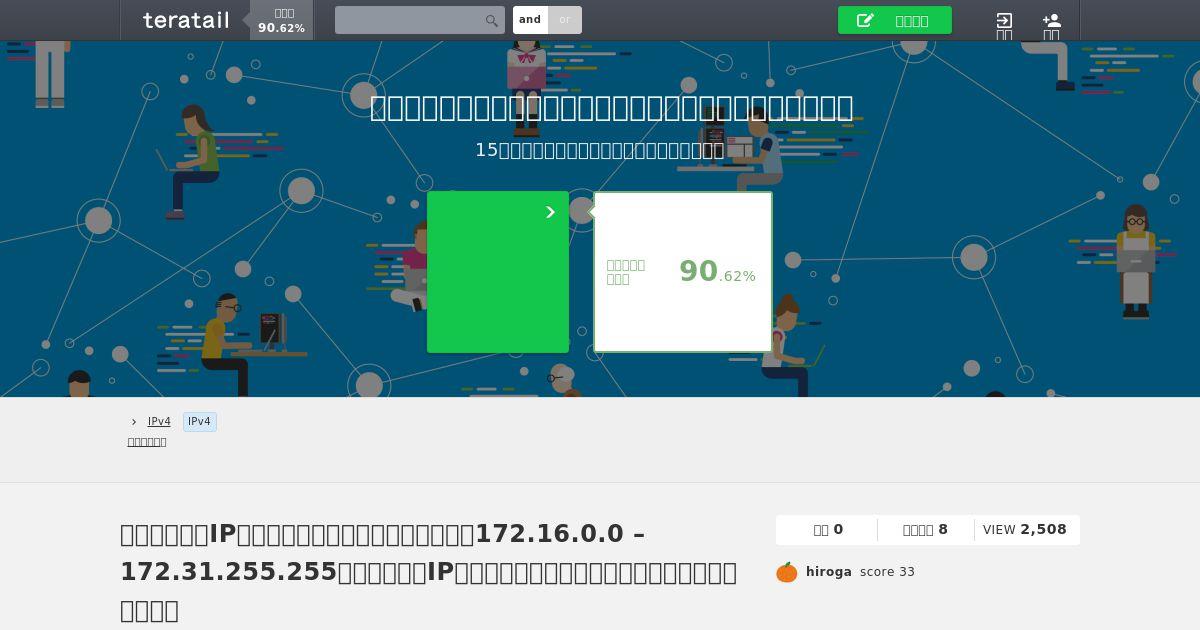Click the white 90.62% rate card
Viewport: 1200px width, 630px height.
coord(683,272)
